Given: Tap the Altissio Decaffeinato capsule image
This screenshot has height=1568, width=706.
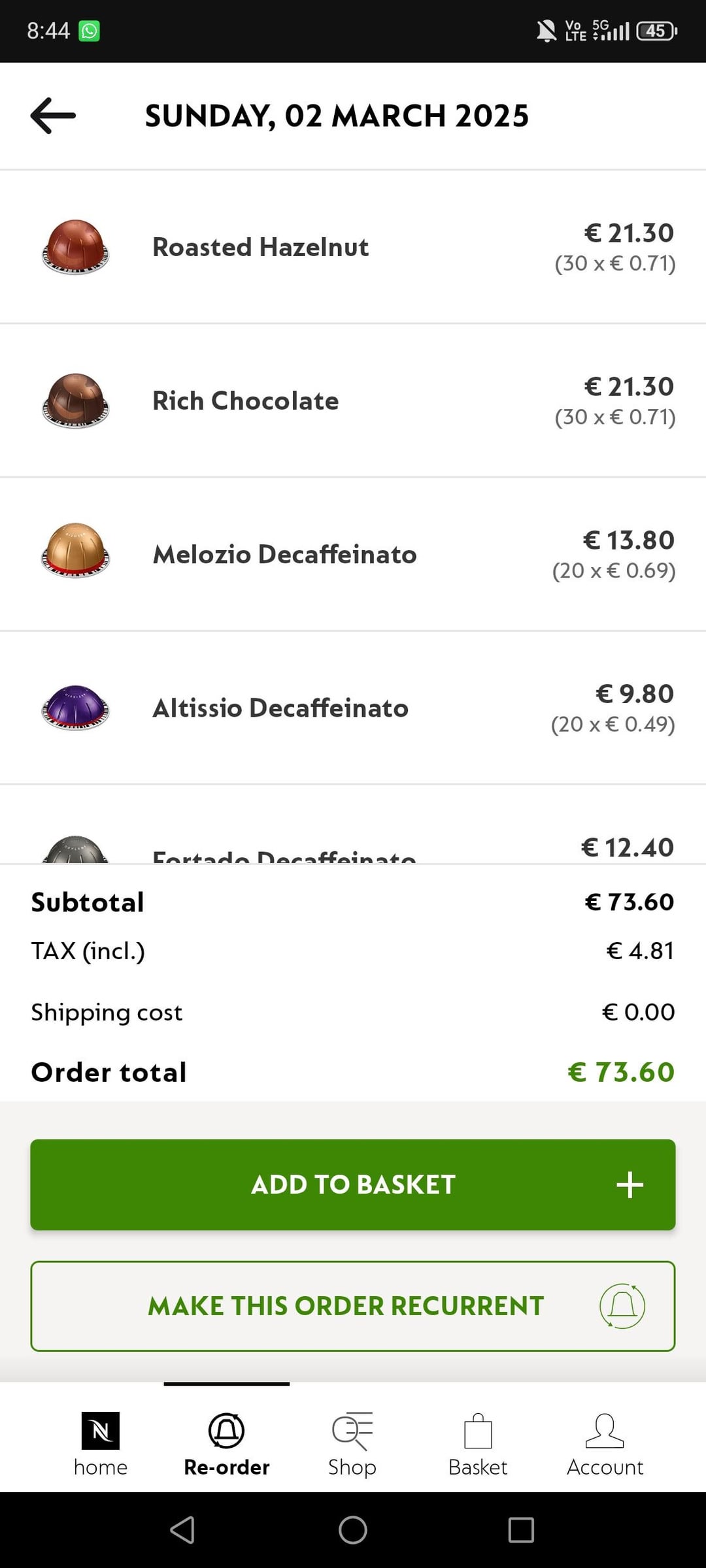Looking at the screenshot, I should pyautogui.click(x=75, y=708).
